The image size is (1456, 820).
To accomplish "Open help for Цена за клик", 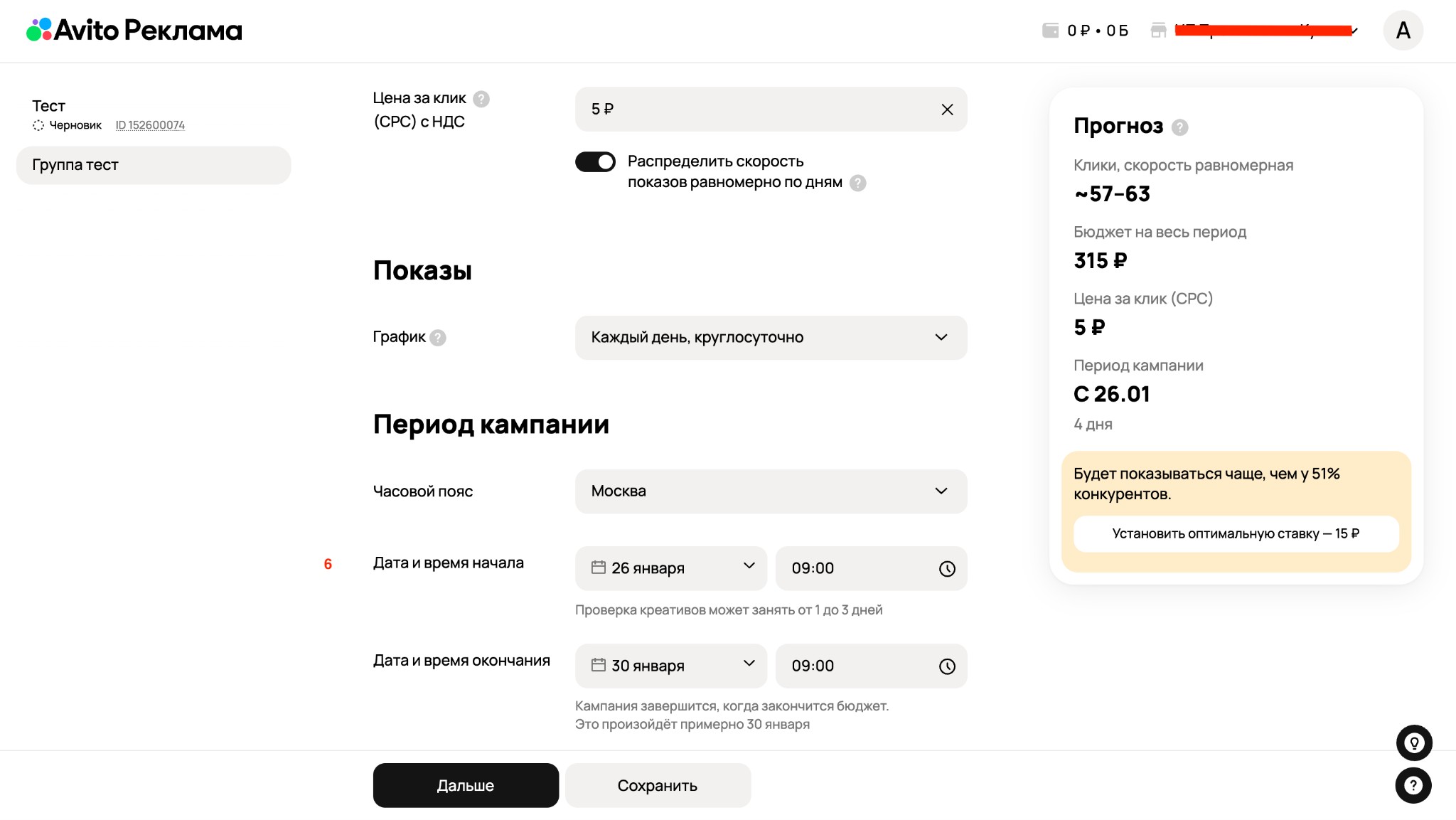I will [x=481, y=99].
